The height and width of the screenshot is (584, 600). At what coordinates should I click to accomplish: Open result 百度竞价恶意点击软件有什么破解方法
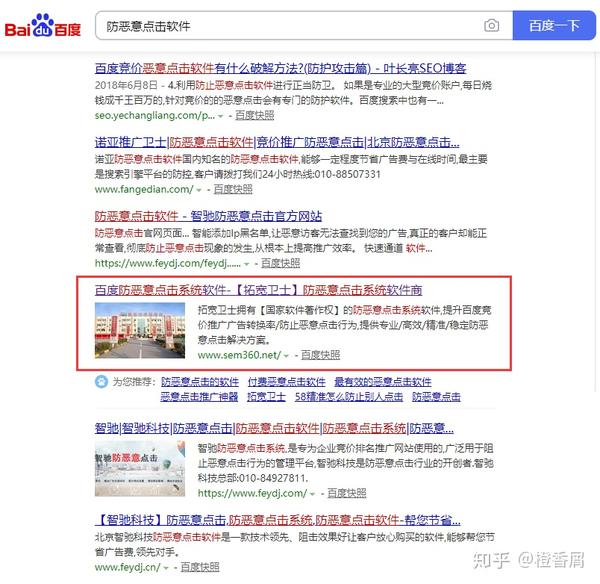tap(280, 69)
